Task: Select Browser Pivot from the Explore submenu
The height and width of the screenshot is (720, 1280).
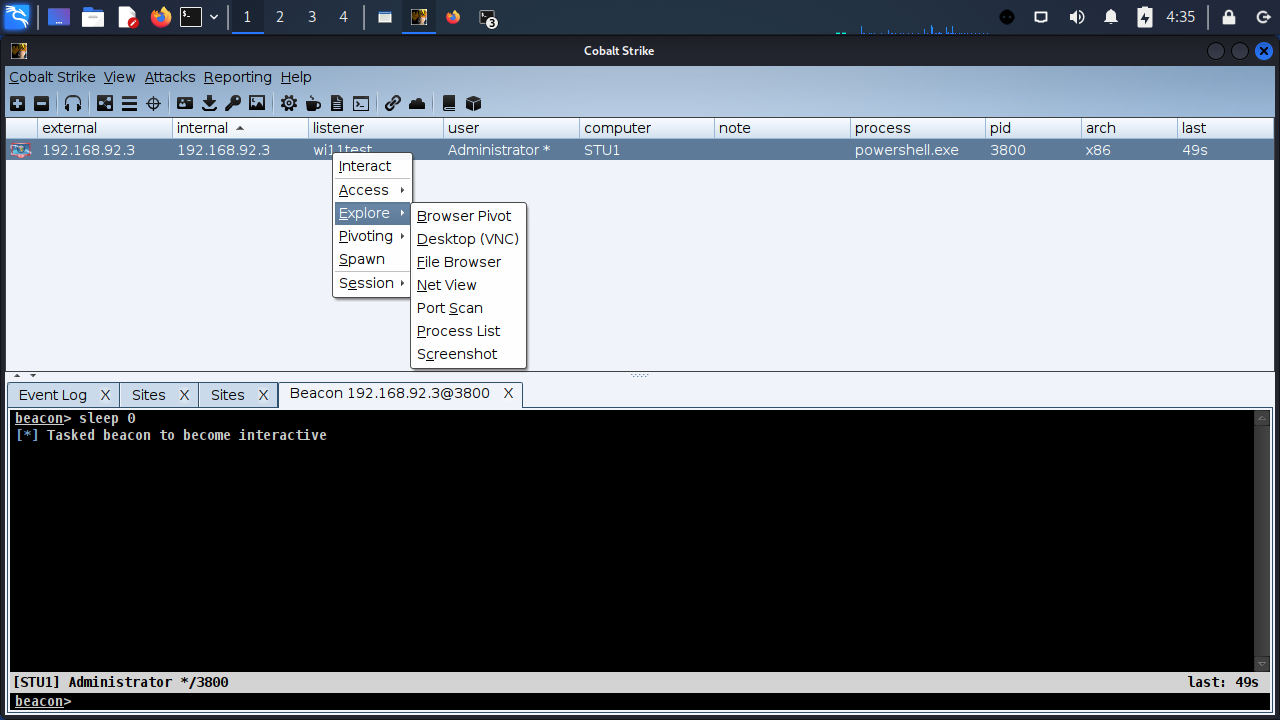Action: [468, 216]
